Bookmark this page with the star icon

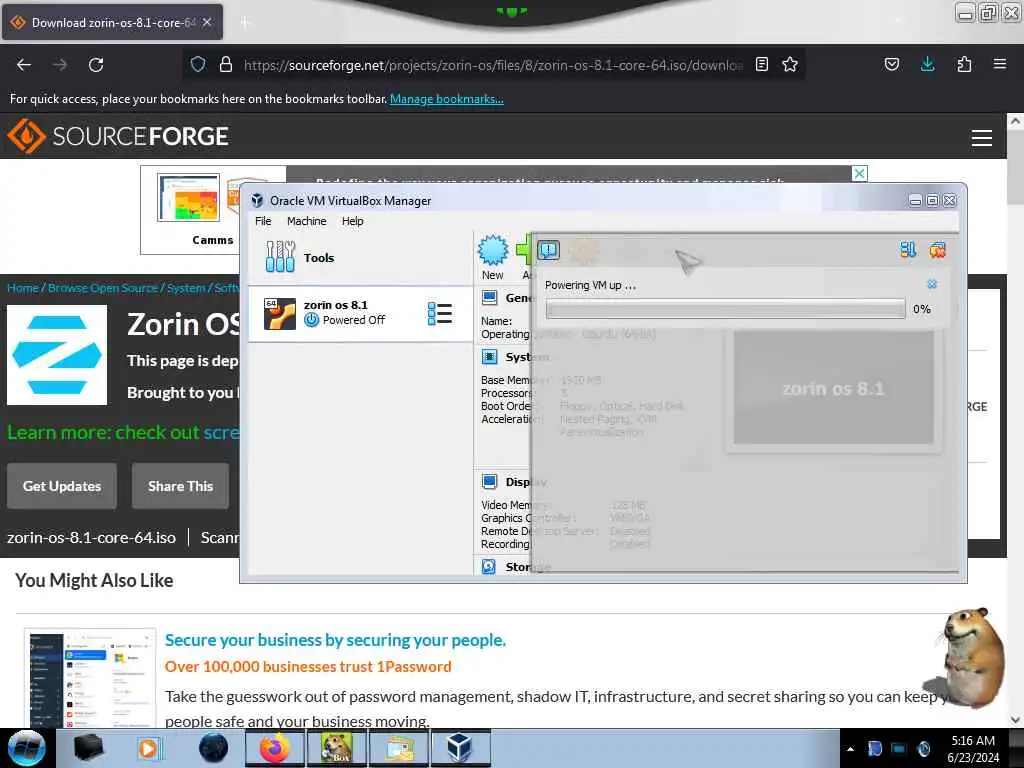point(790,64)
